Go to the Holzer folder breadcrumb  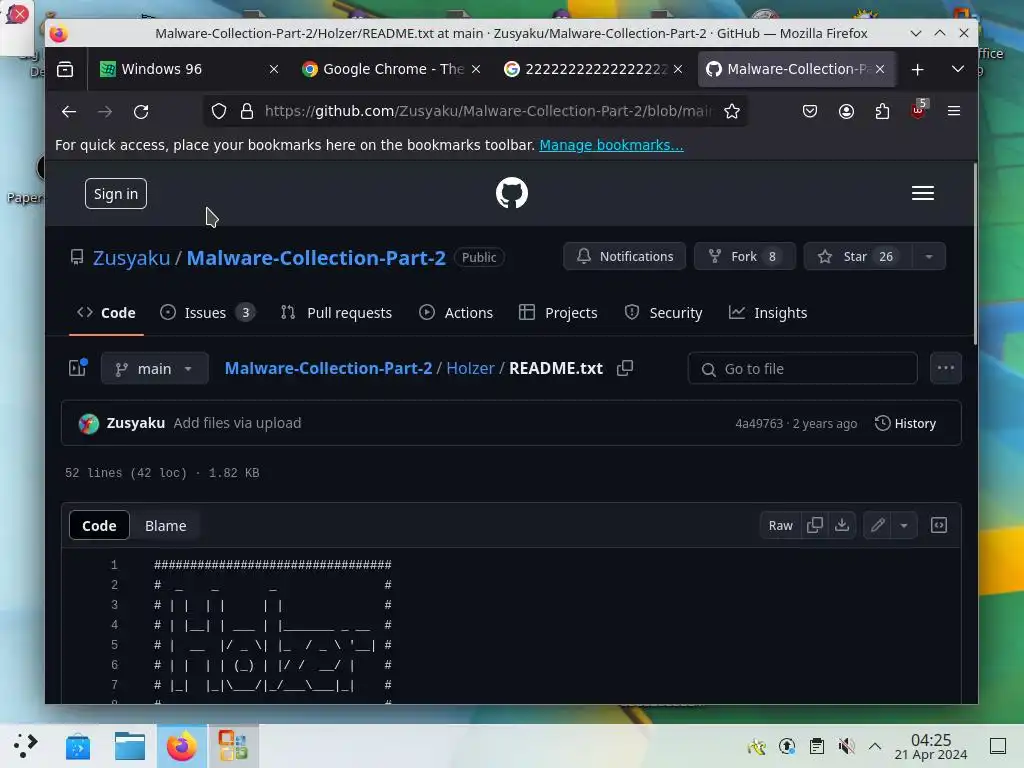(470, 368)
